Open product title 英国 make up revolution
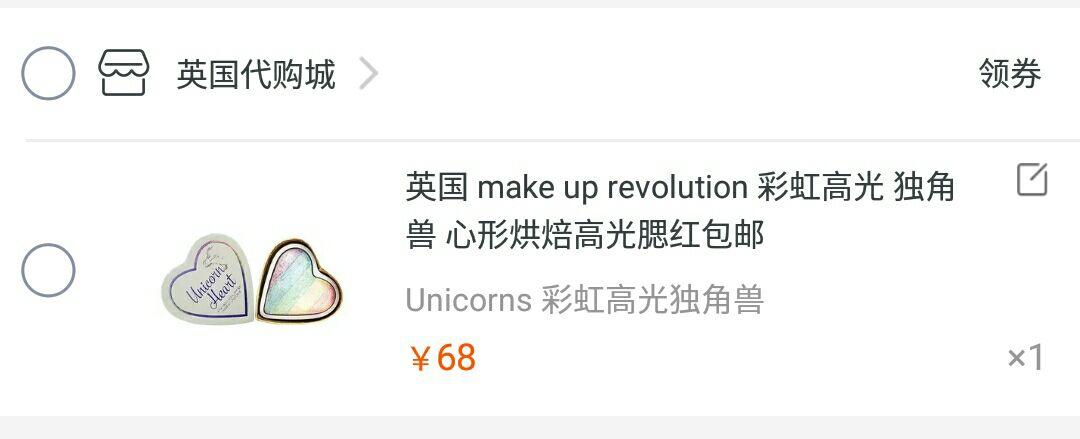This screenshot has height=439, width=1080. 679,212
